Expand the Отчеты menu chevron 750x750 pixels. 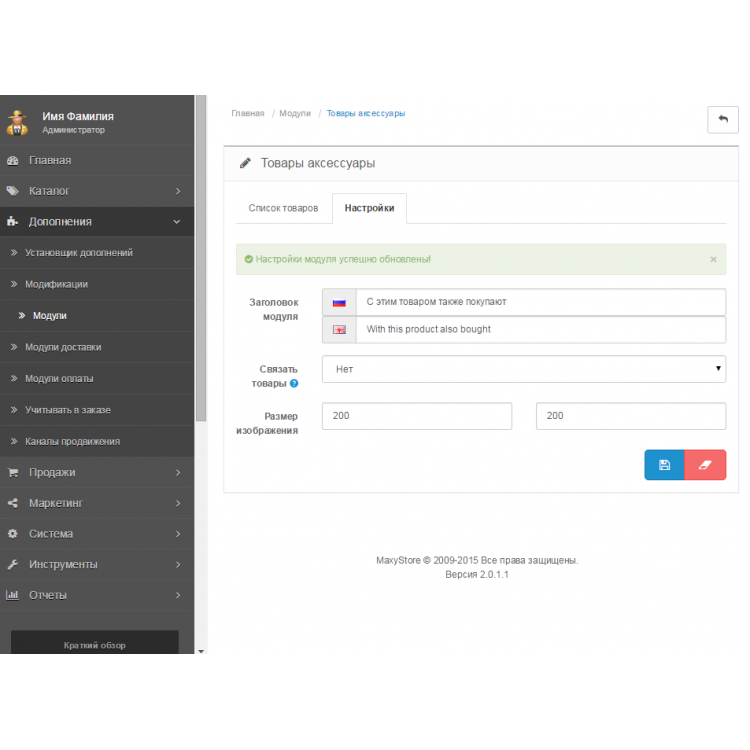178,595
